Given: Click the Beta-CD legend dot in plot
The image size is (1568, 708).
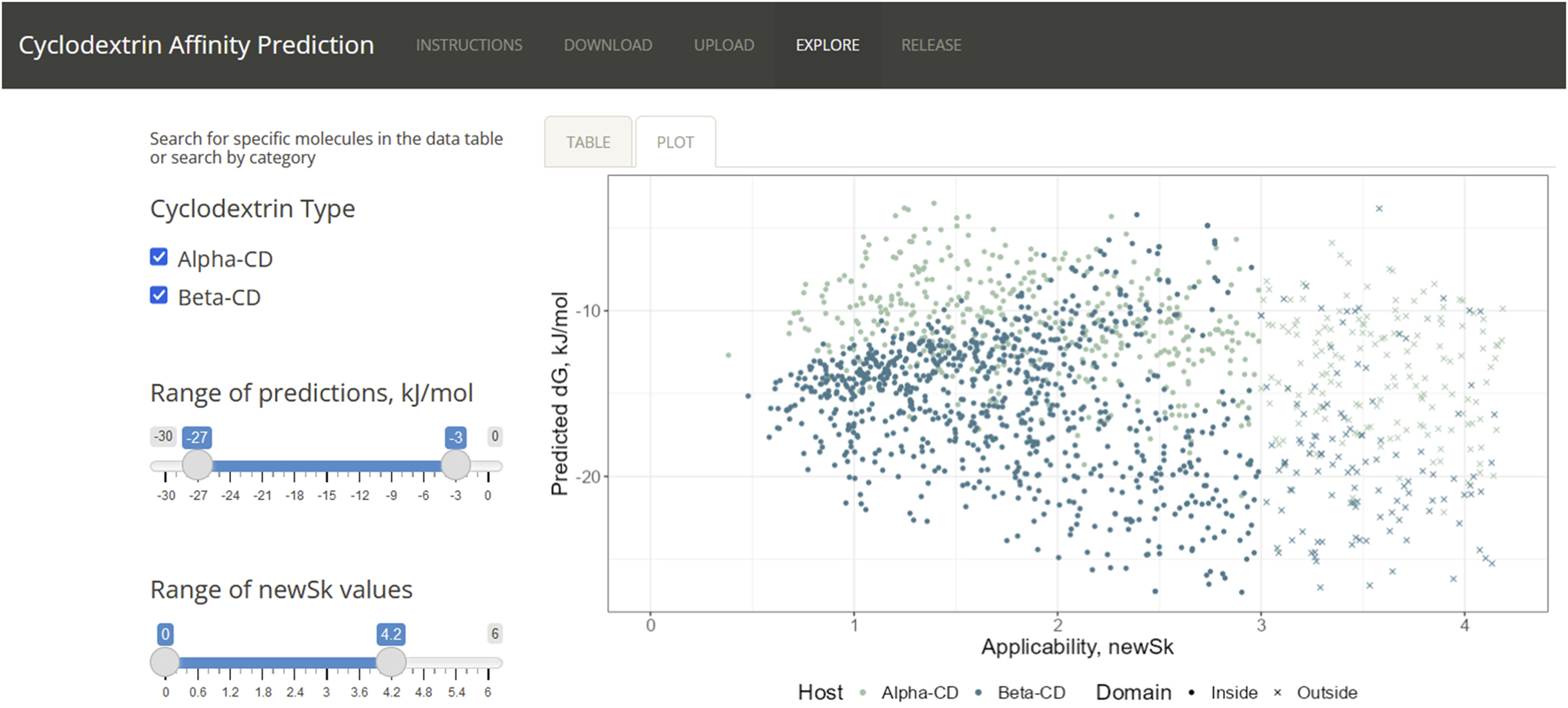Looking at the screenshot, I should tap(979, 693).
